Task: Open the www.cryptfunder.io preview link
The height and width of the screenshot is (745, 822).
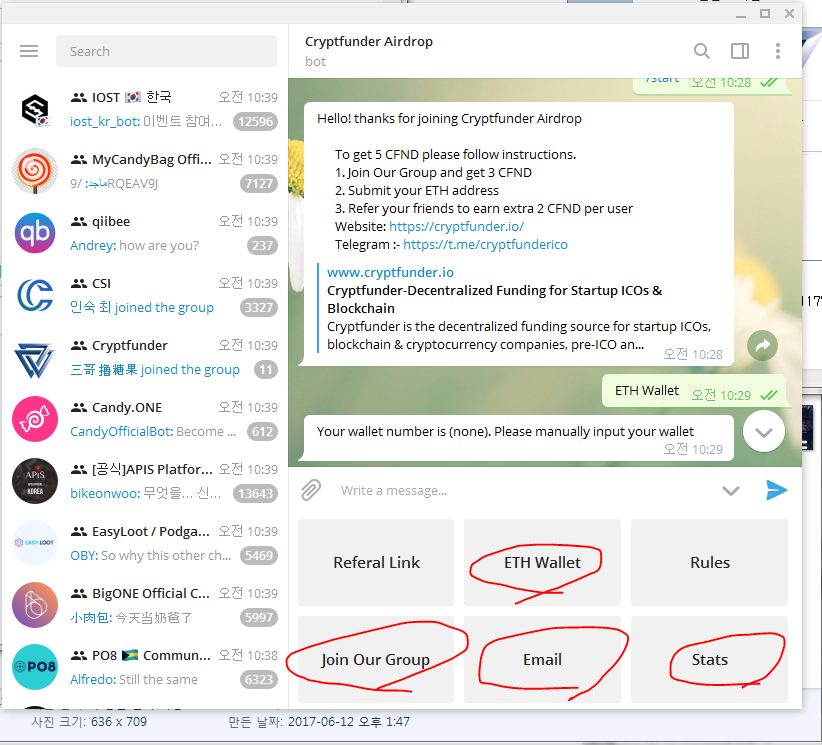Action: point(390,273)
